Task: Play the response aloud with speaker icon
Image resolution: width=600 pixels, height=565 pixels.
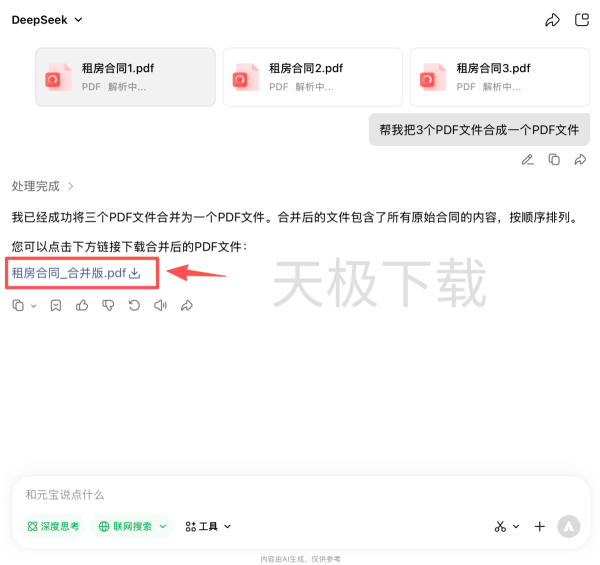Action: coord(160,305)
